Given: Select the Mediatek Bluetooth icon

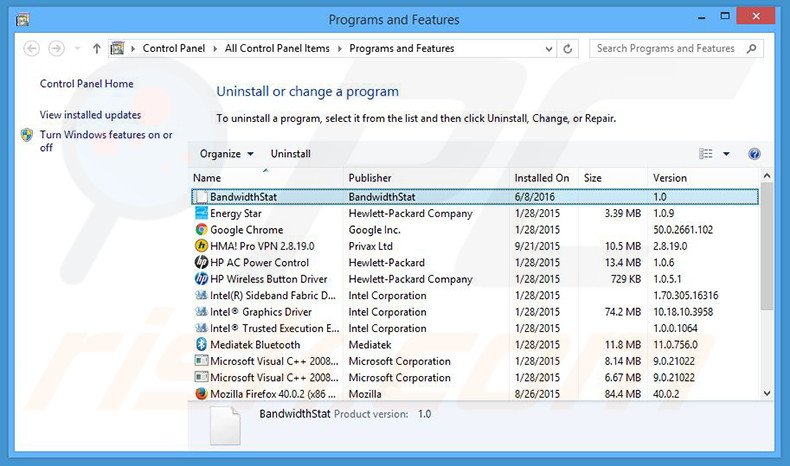Looking at the screenshot, I should pos(202,345).
